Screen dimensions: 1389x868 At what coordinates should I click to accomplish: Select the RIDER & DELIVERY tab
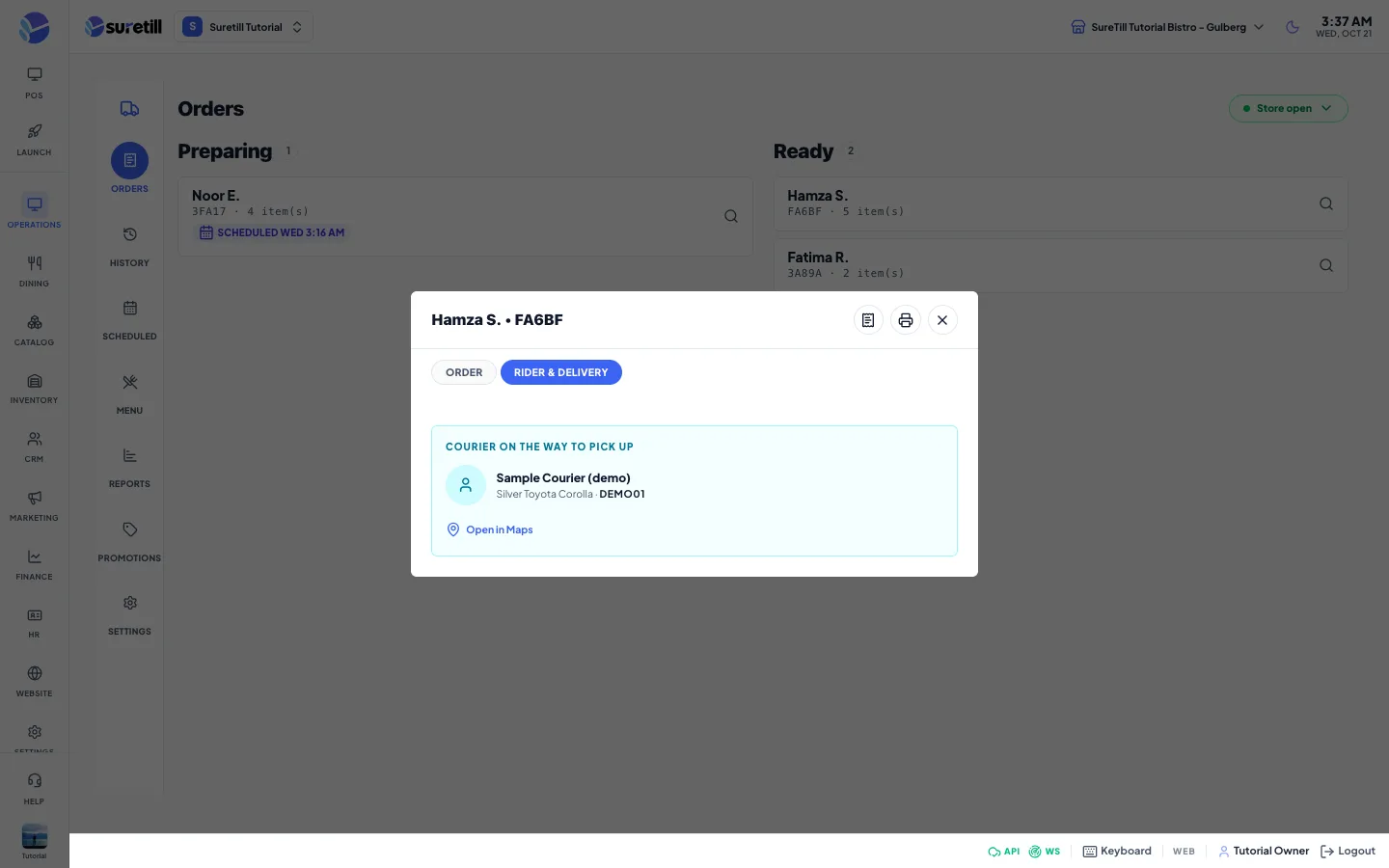(x=561, y=372)
